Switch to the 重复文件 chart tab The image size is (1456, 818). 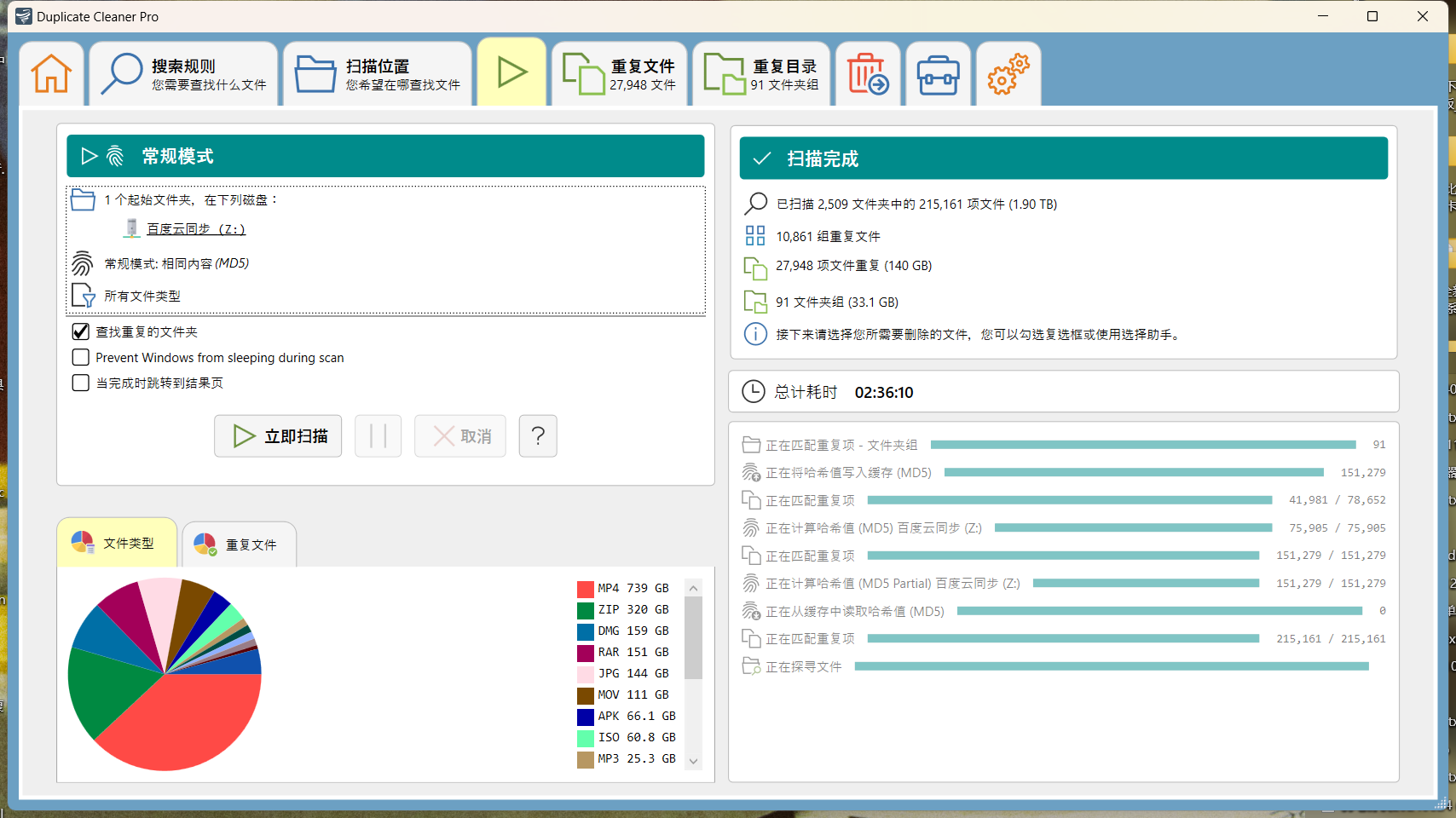pos(239,544)
